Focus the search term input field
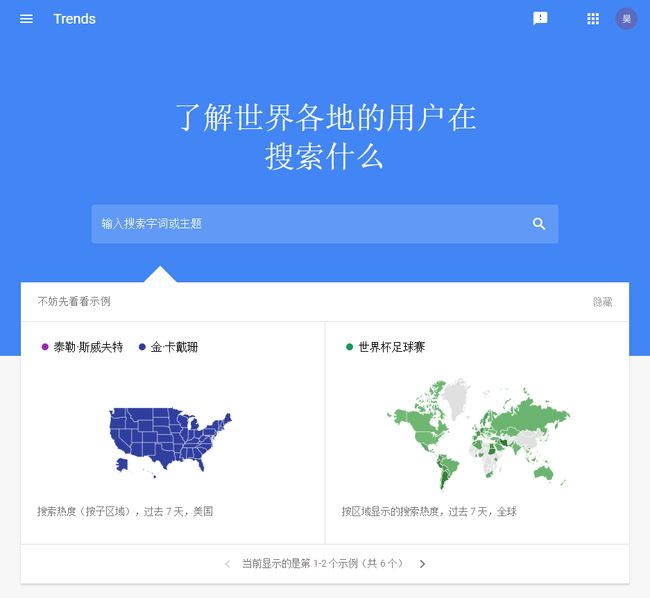Screen dimensions: 650x598 coord(325,224)
